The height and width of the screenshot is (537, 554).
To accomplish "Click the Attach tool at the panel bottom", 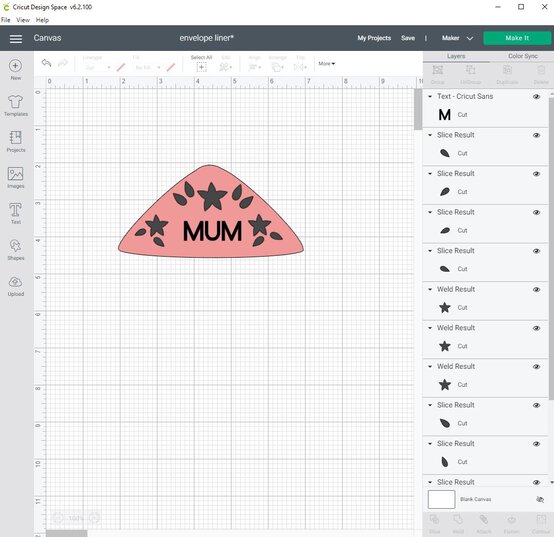I will coord(484,524).
